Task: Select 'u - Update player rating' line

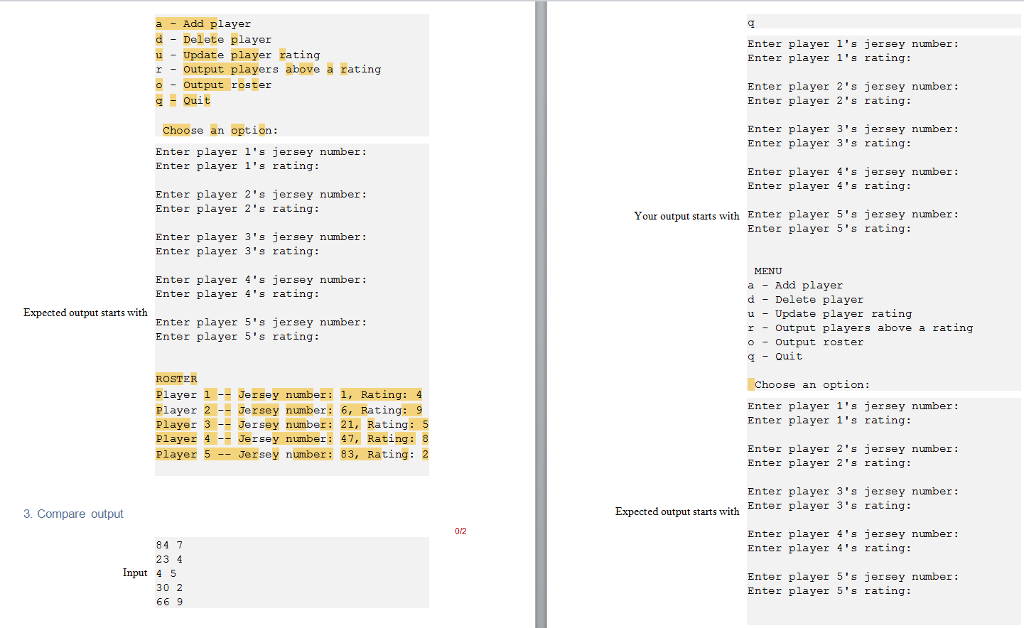Action: 240,54
